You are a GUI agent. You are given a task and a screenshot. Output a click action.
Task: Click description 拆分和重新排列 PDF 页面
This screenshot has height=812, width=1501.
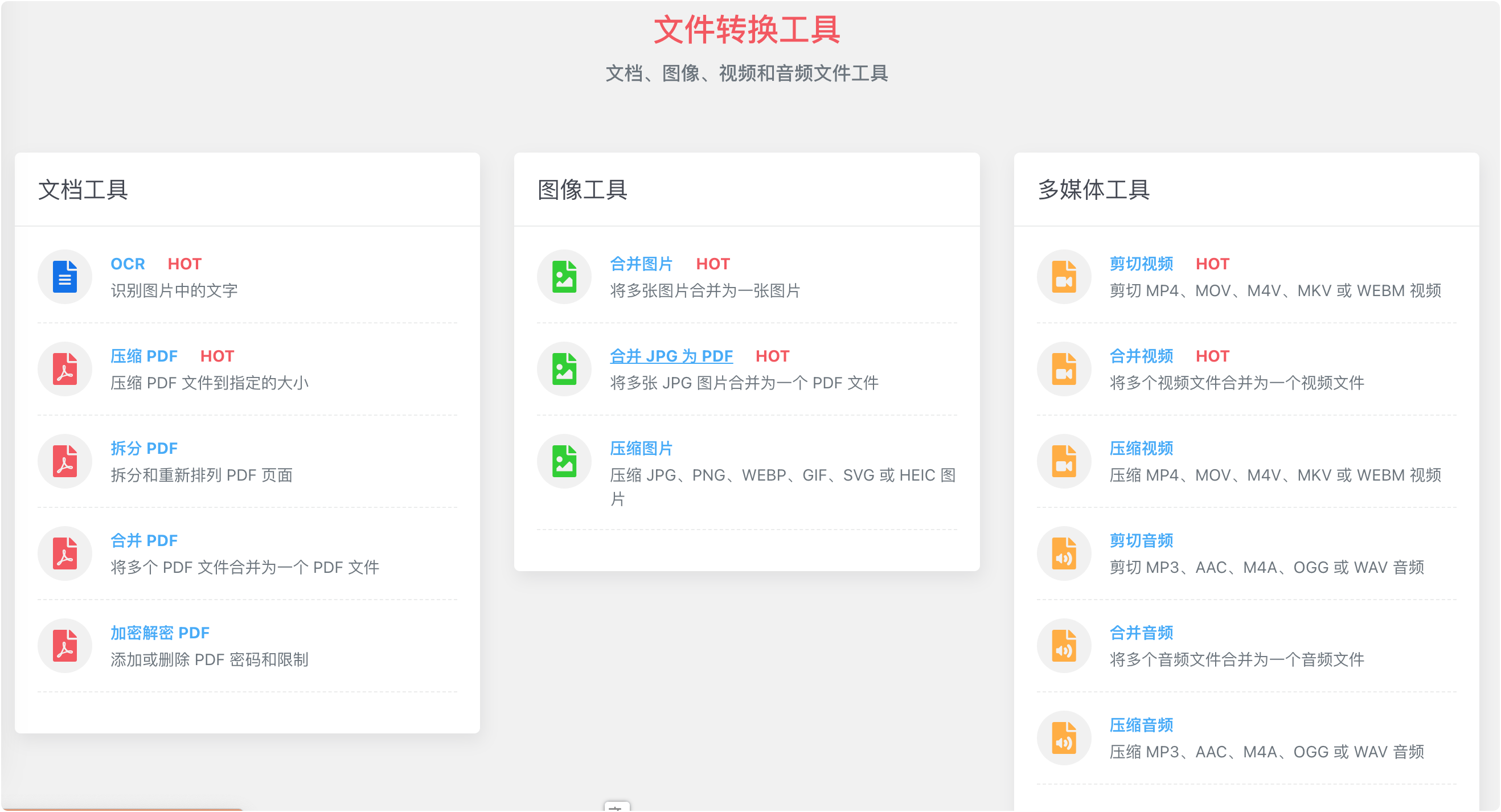(x=202, y=475)
